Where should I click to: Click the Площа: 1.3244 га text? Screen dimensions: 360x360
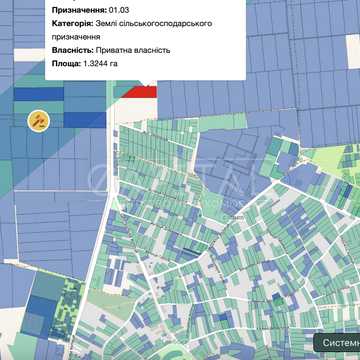click(85, 64)
